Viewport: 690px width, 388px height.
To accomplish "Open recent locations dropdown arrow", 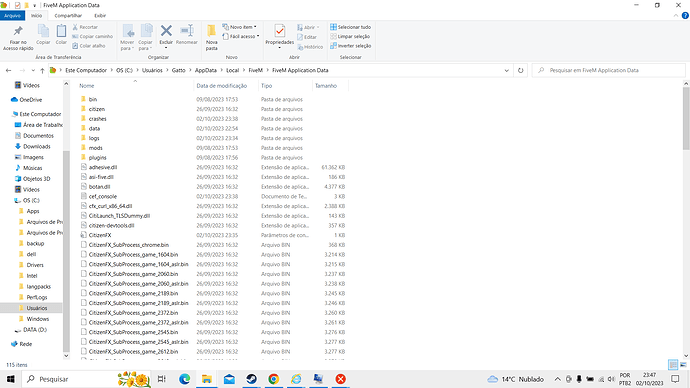I will 33,70.
